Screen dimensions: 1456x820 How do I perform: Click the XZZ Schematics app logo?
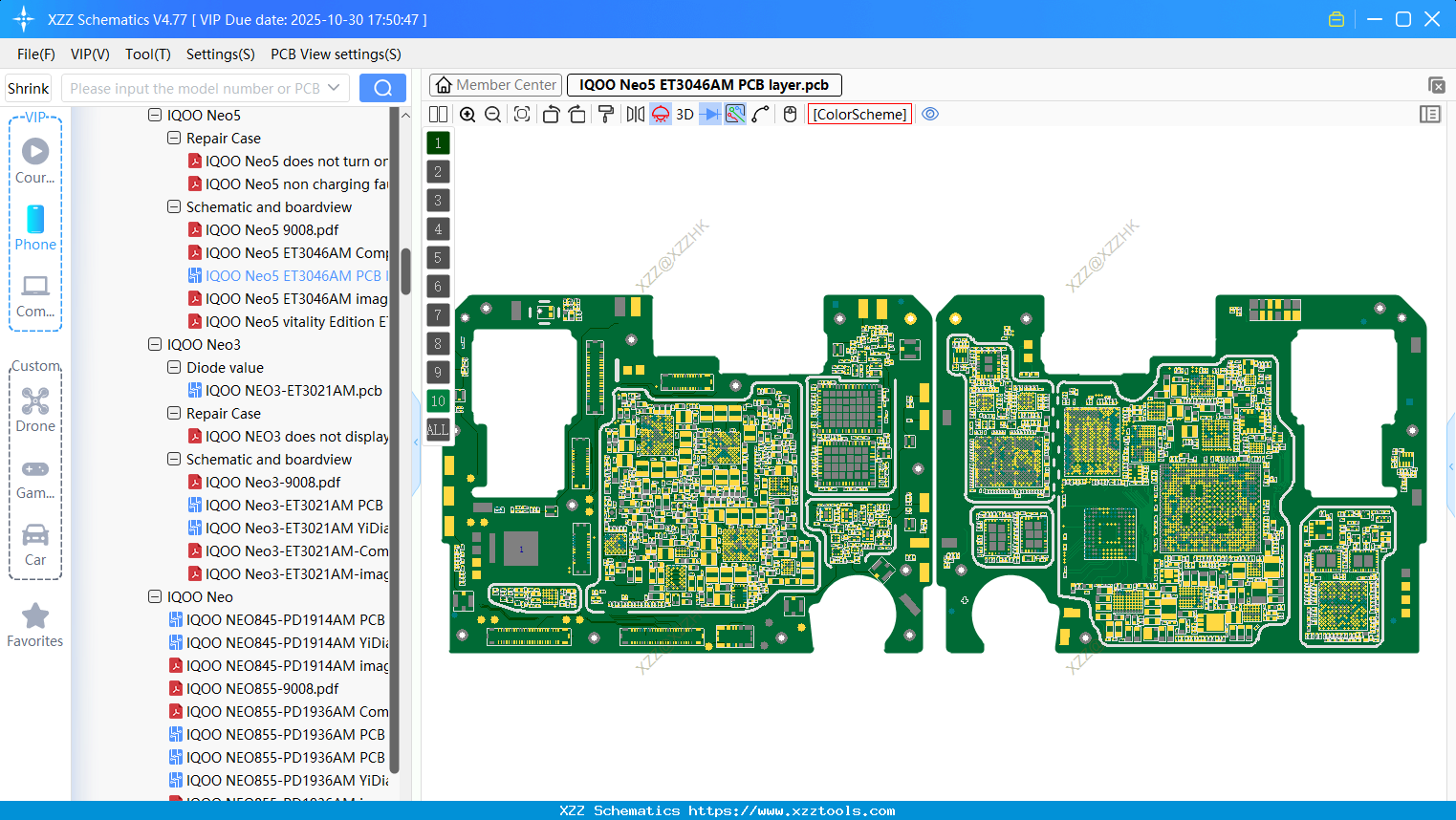(x=23, y=19)
